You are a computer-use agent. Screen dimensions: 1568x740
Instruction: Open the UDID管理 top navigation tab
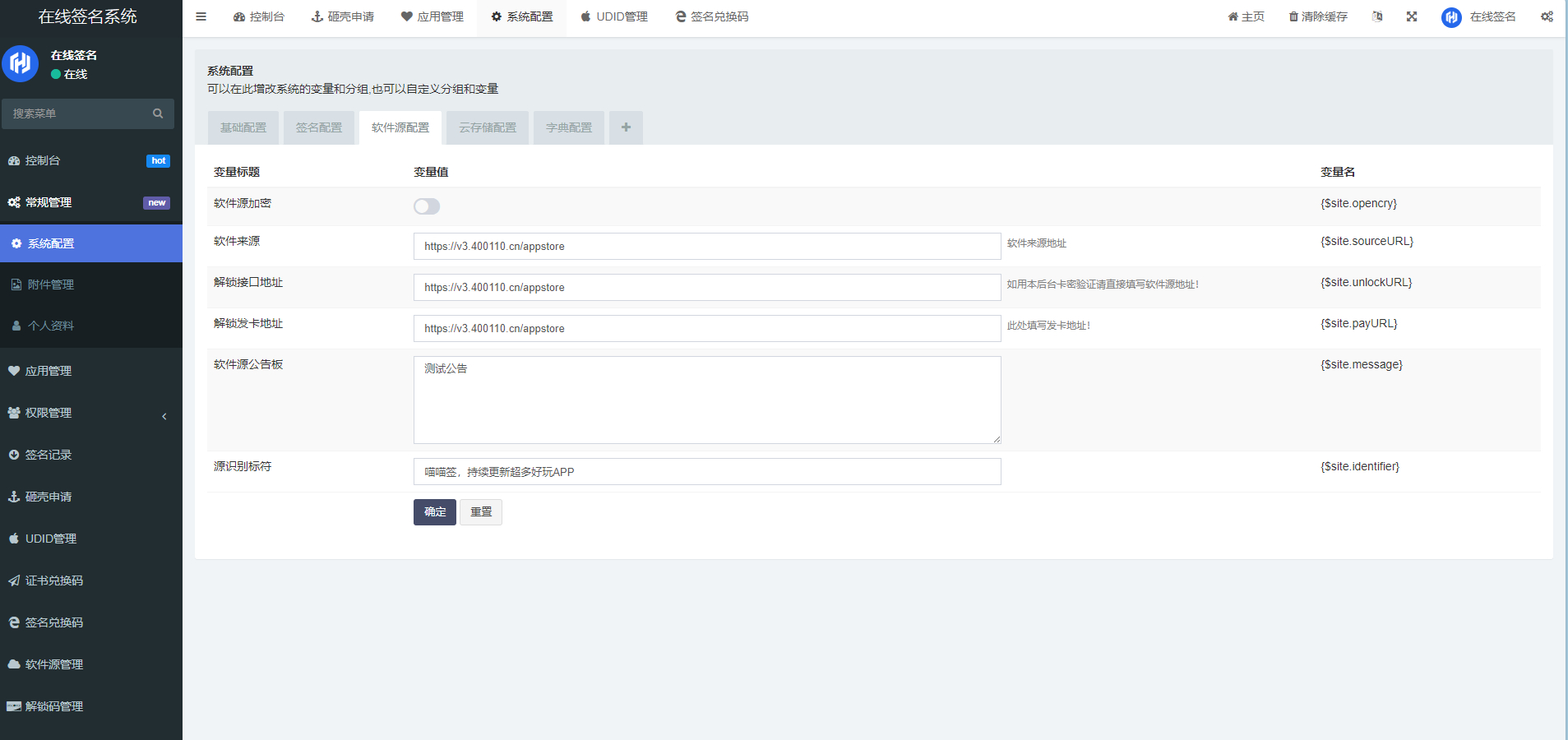(x=614, y=16)
